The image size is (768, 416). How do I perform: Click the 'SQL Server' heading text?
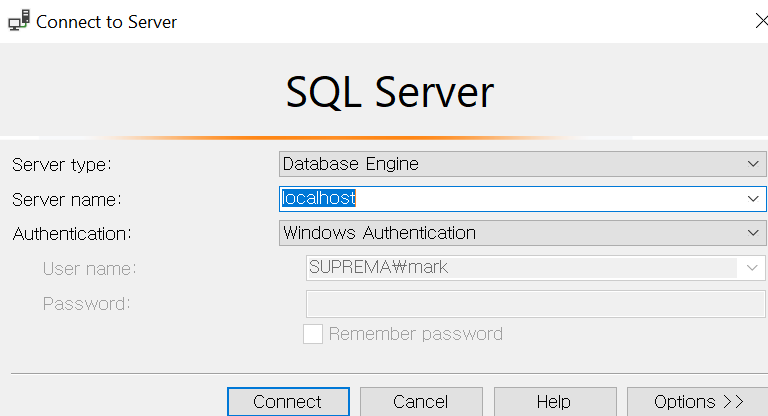coord(390,92)
